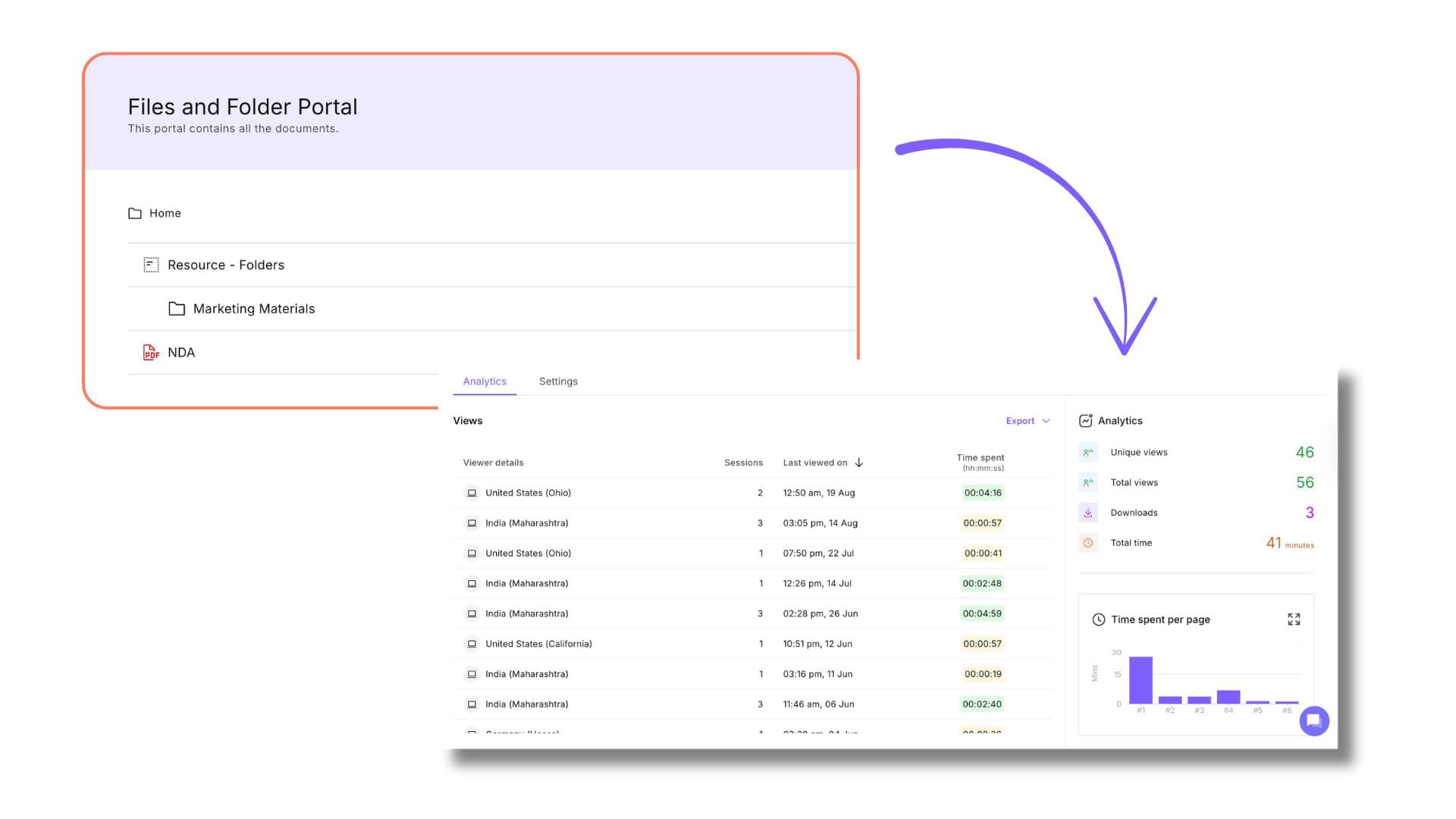Select the Analytics tab
Image resolution: width=1456 pixels, height=819 pixels.
click(485, 381)
